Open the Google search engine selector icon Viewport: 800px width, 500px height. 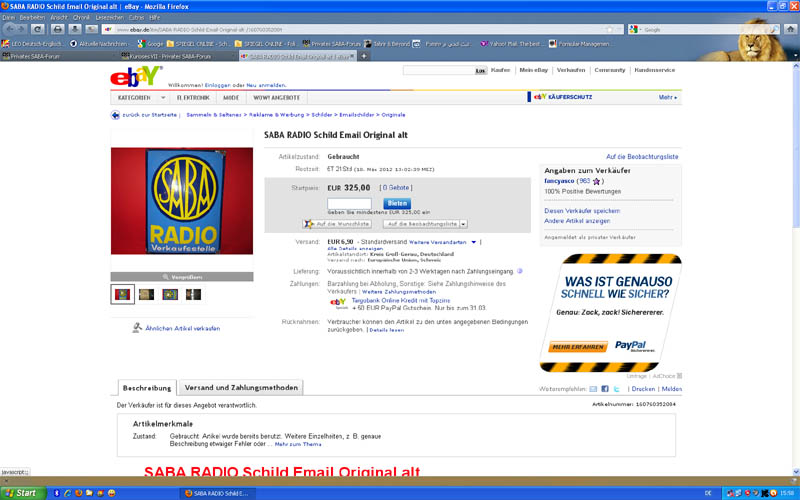634,30
